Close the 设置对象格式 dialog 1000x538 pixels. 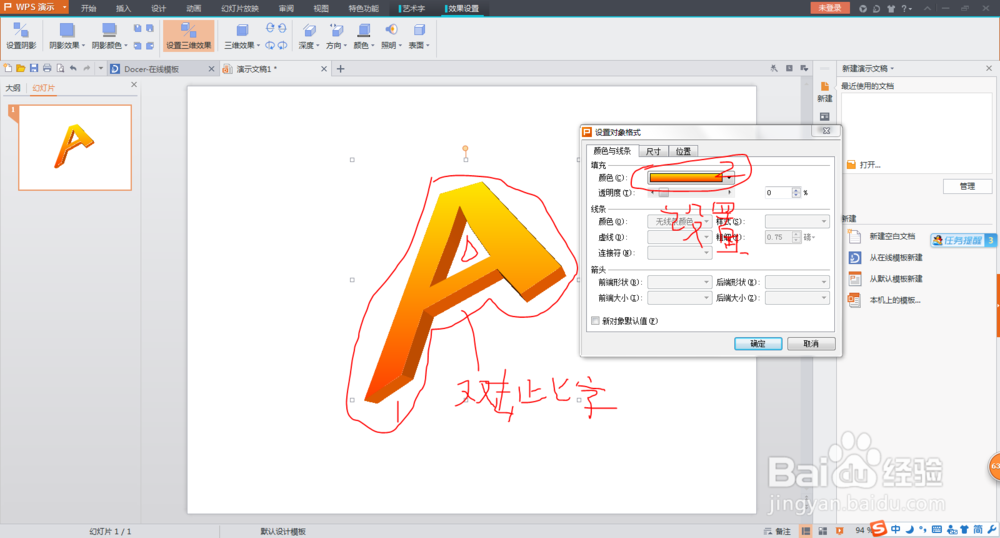coord(826,131)
